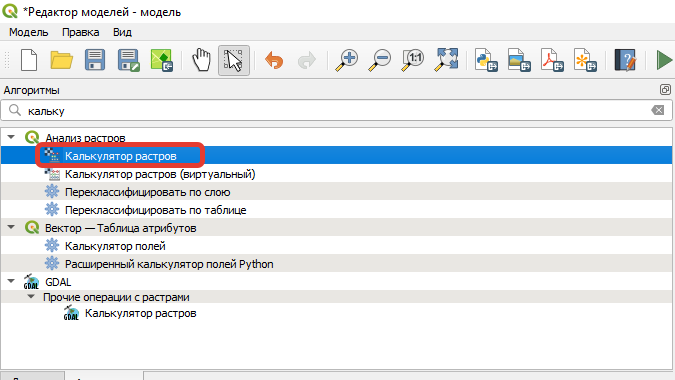Collapse the Анализ растров group
675x380 pixels.
(x=11, y=137)
